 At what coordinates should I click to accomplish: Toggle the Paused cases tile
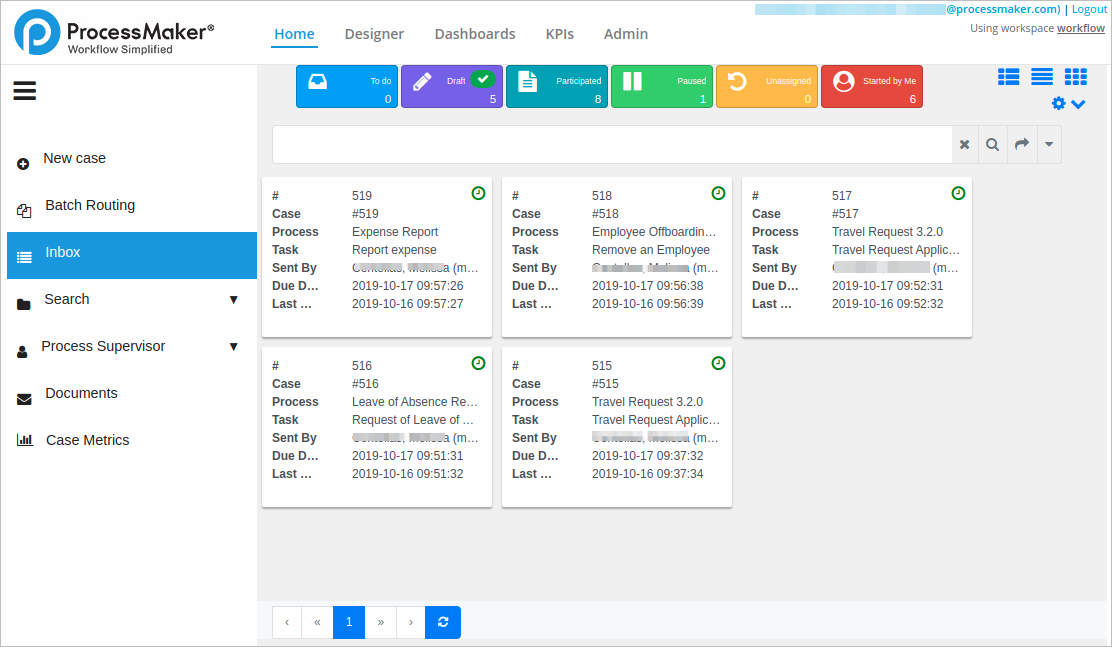tap(661, 87)
